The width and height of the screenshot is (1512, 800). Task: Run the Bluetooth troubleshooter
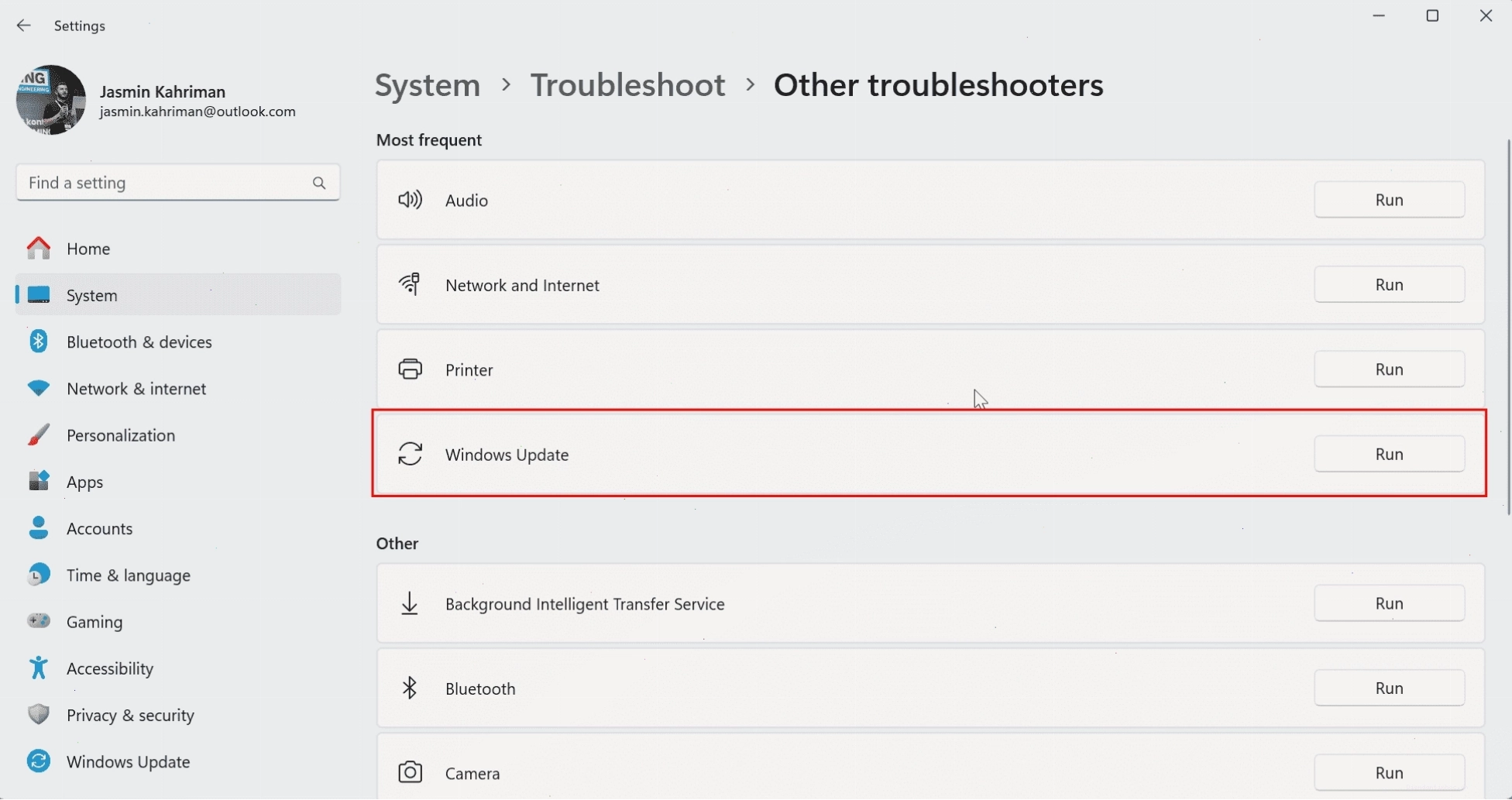click(1389, 688)
